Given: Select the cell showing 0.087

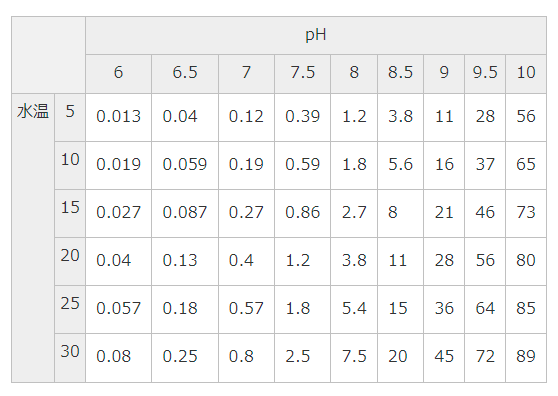Looking at the screenshot, I should point(185,213).
